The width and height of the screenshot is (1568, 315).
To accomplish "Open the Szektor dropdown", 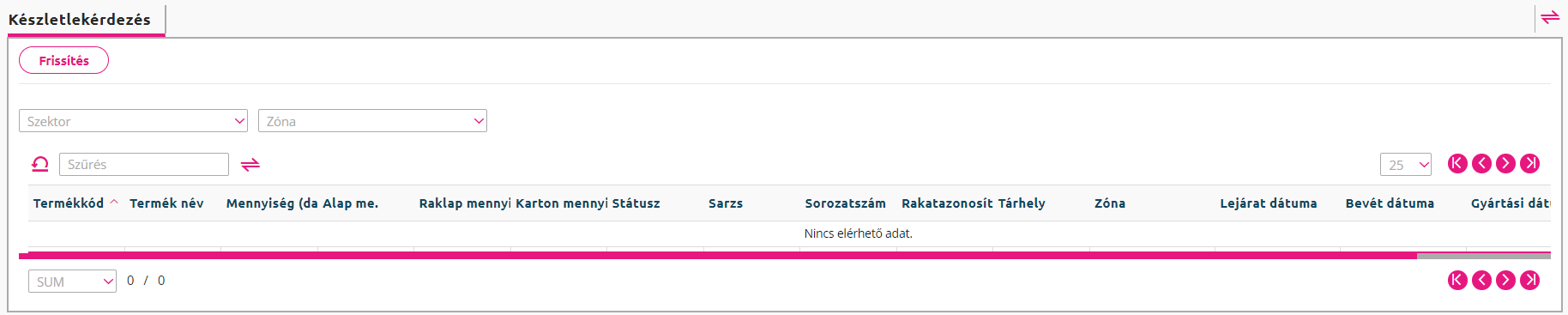I will click(133, 121).
